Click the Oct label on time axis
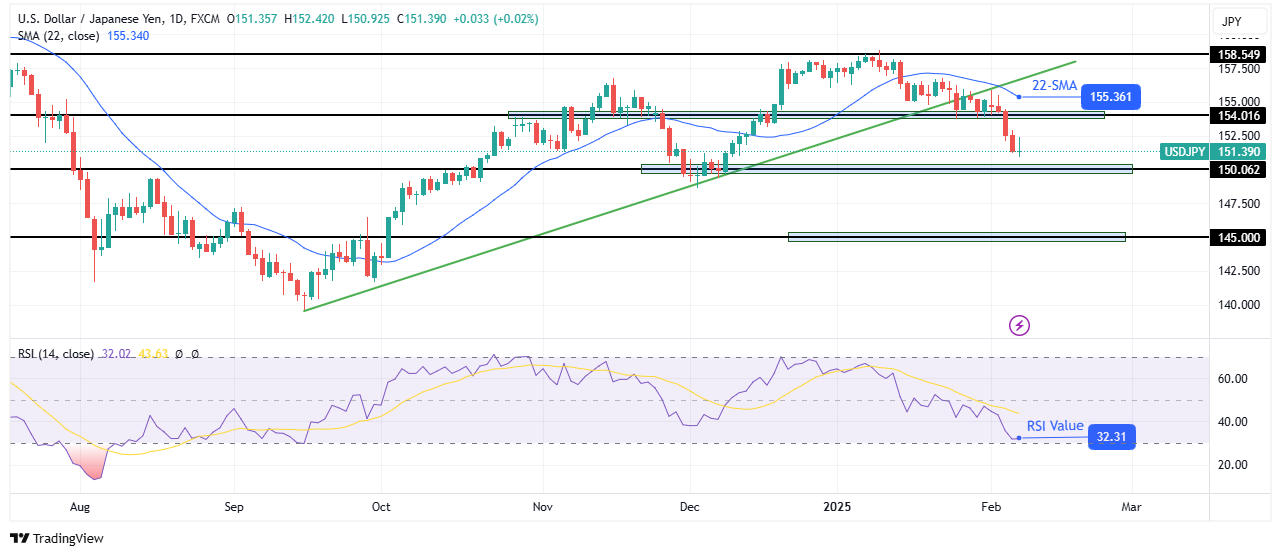This screenshot has width=1281, height=556. pyautogui.click(x=379, y=507)
